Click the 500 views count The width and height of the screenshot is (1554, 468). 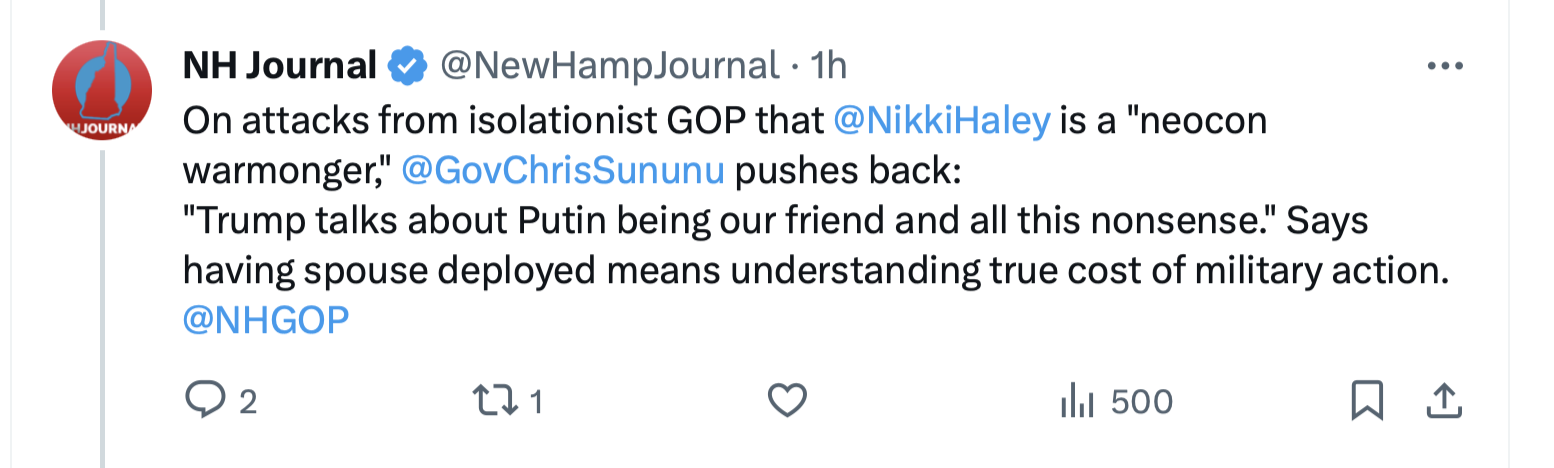point(1141,402)
